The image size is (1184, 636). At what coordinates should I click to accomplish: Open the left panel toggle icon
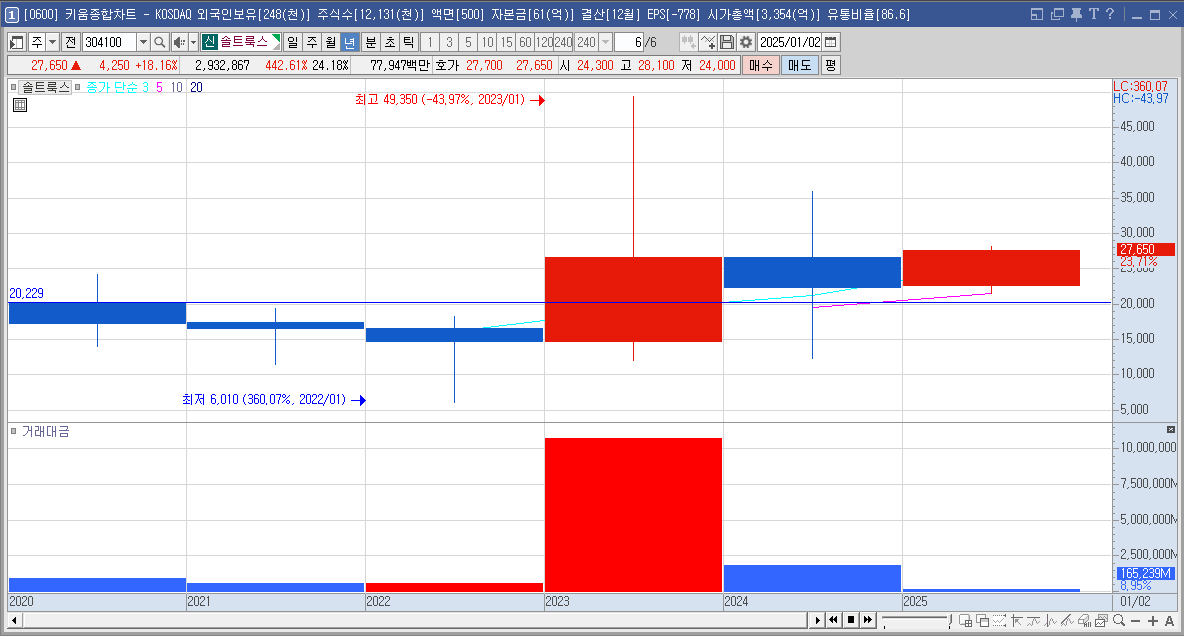(x=17, y=42)
